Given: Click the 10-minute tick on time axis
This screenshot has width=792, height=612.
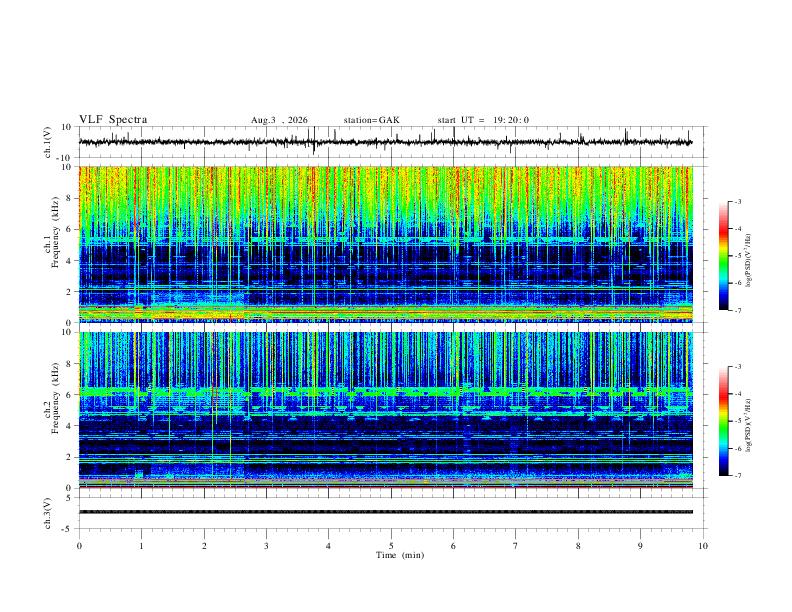Looking at the screenshot, I should [x=703, y=546].
